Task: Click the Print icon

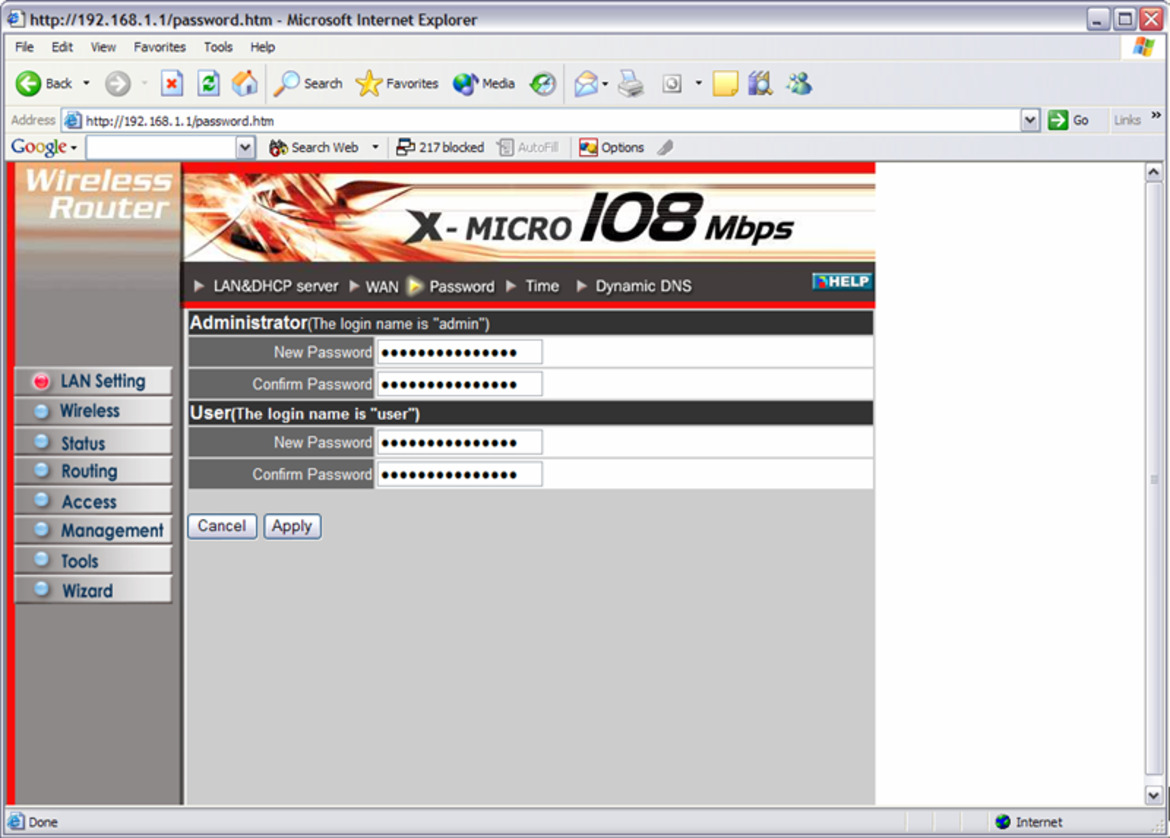Action: [631, 84]
